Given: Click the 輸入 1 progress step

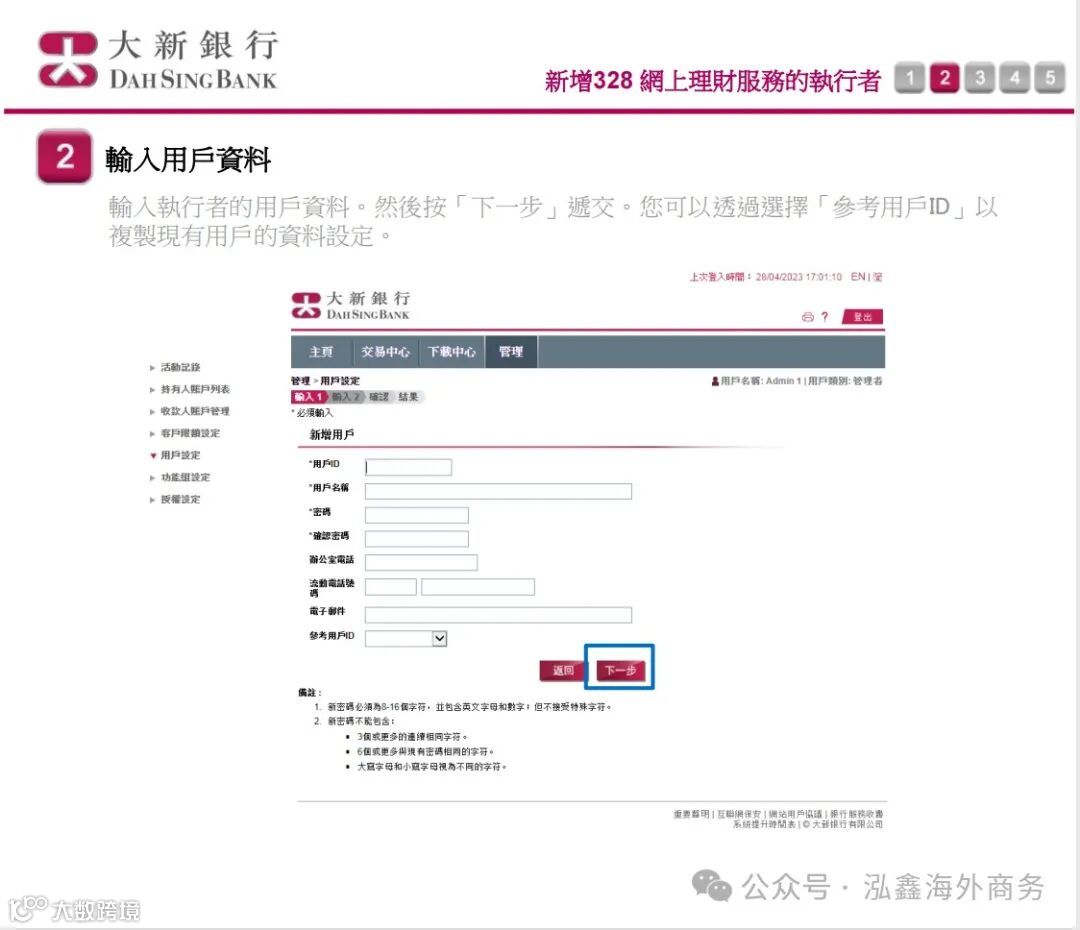Looking at the screenshot, I should click(x=309, y=397).
